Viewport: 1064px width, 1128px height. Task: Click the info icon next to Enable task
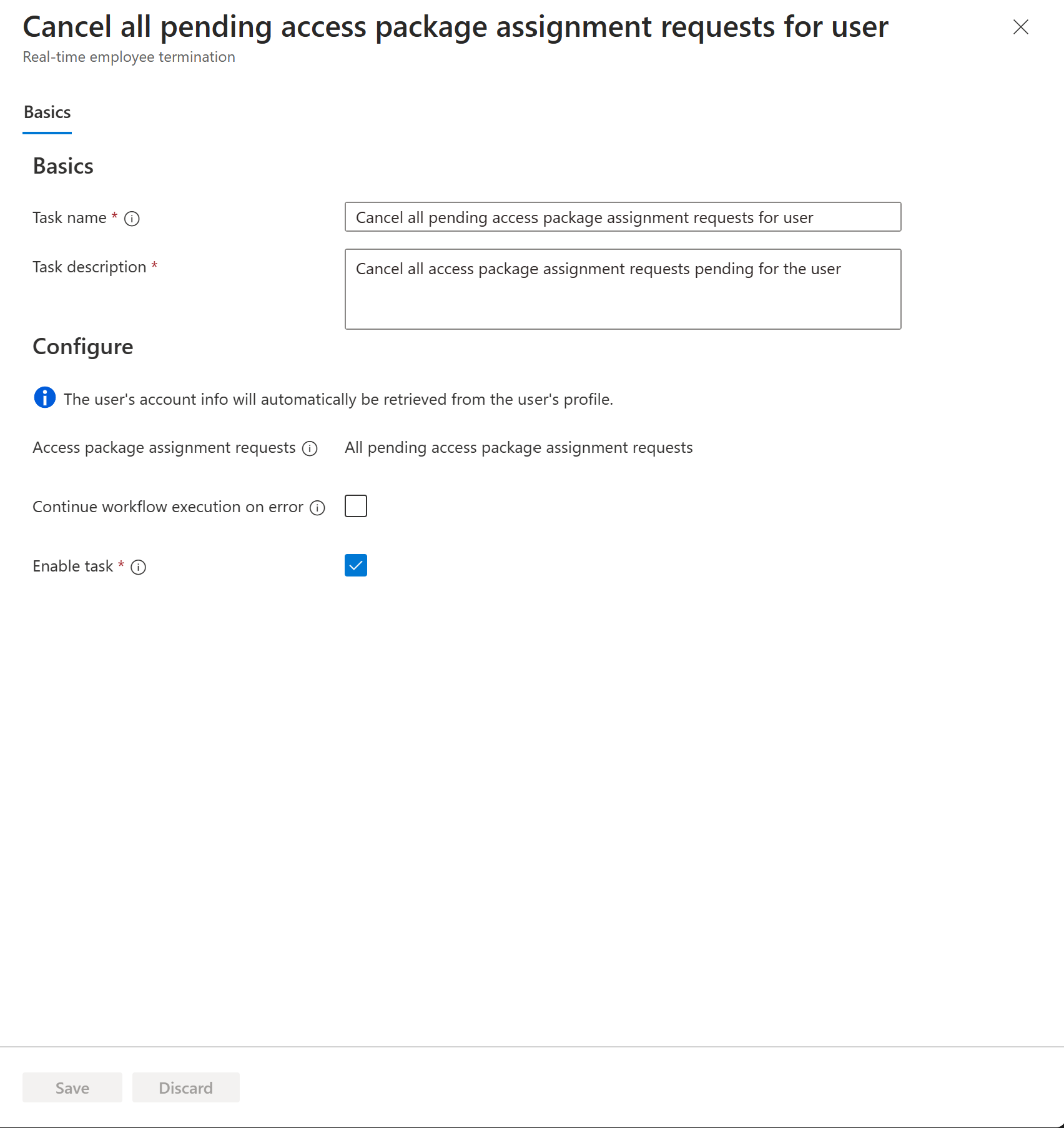pyautogui.click(x=138, y=567)
